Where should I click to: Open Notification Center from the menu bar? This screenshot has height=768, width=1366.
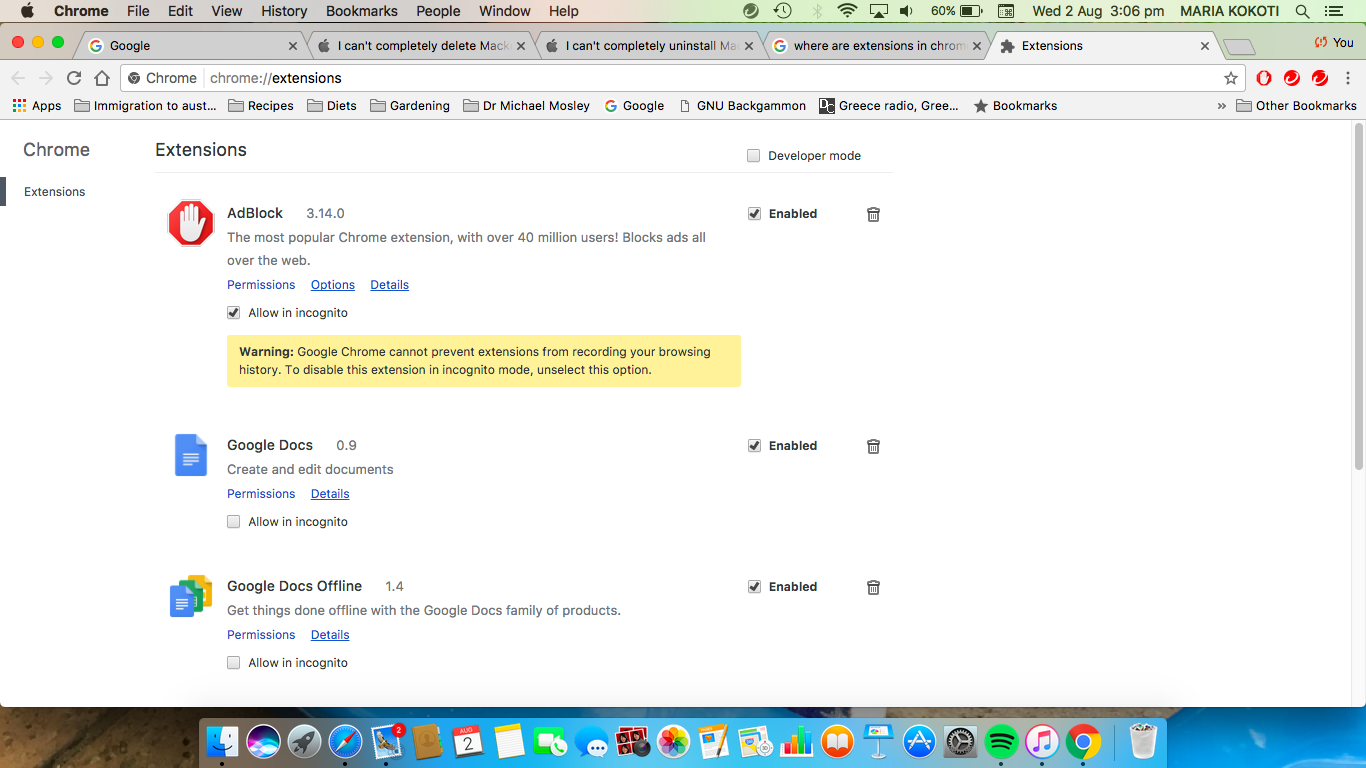[1333, 11]
